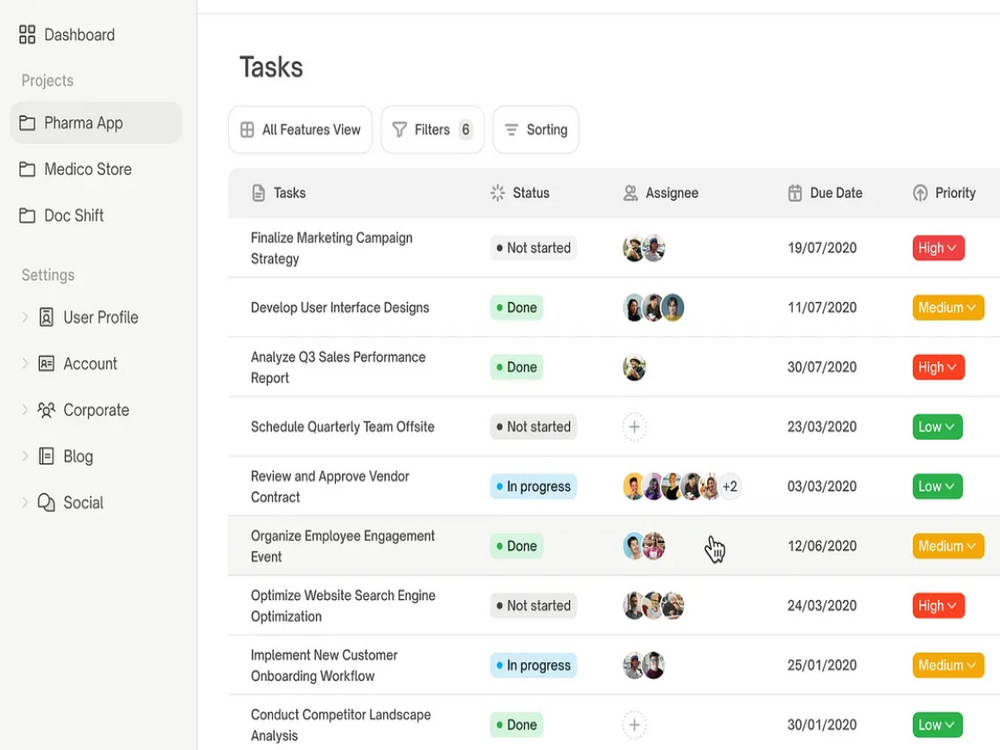The width and height of the screenshot is (1000, 750).
Task: Open Low priority dropdown for Conduct Competitor Landscape
Action: pyautogui.click(x=937, y=724)
